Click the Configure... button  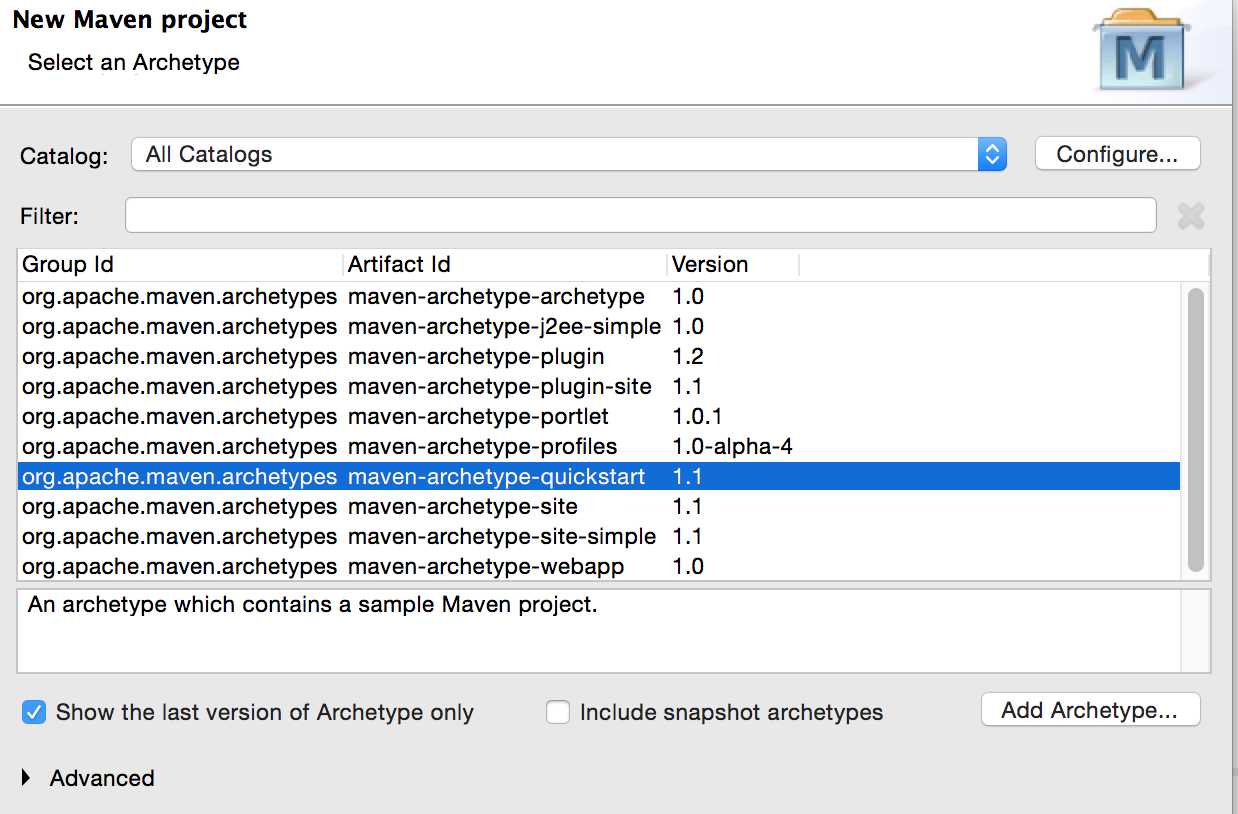point(1116,154)
